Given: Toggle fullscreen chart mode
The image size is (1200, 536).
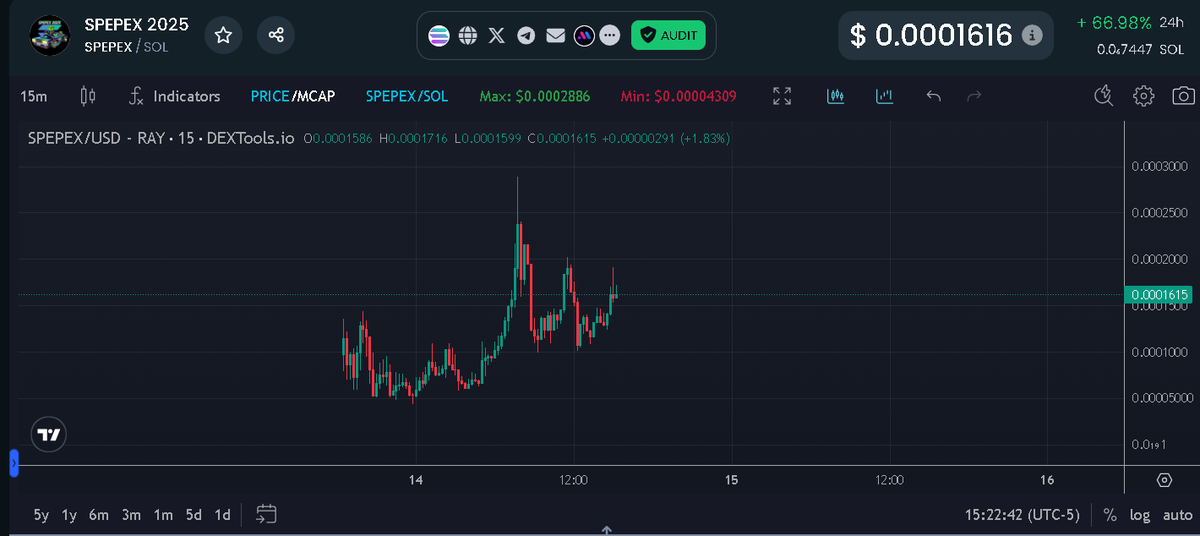Looking at the screenshot, I should (782, 96).
